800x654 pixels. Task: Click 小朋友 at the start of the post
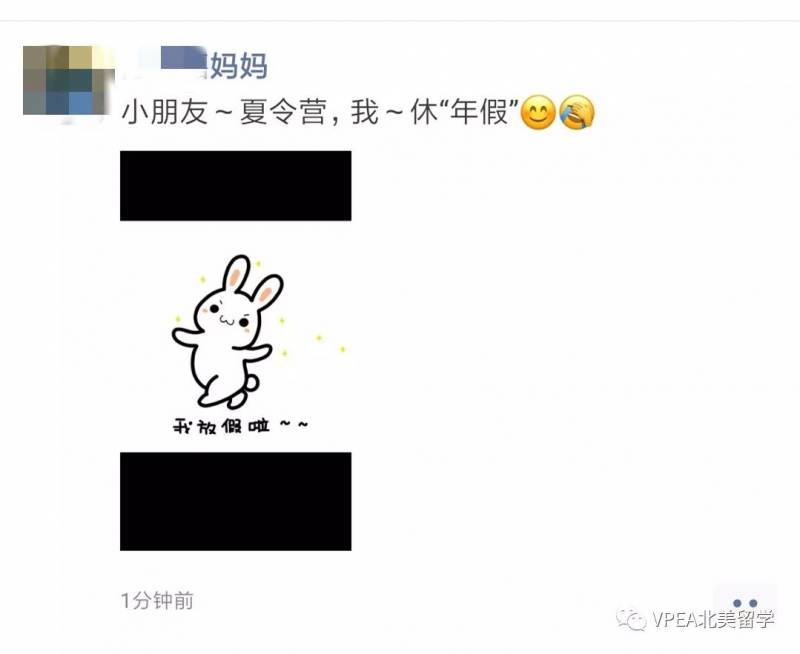click(165, 112)
